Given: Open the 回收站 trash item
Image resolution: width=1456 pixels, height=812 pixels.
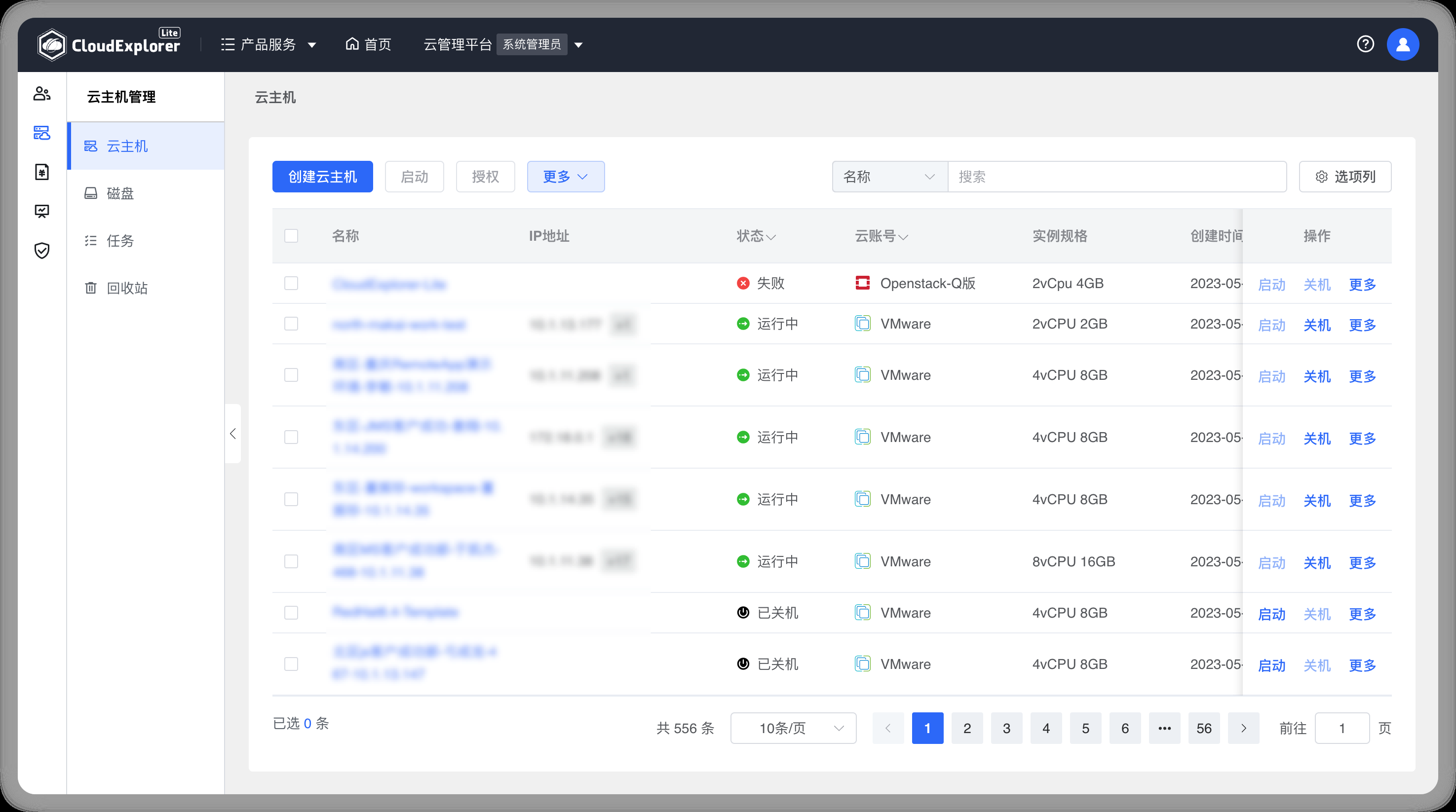Looking at the screenshot, I should [x=127, y=288].
